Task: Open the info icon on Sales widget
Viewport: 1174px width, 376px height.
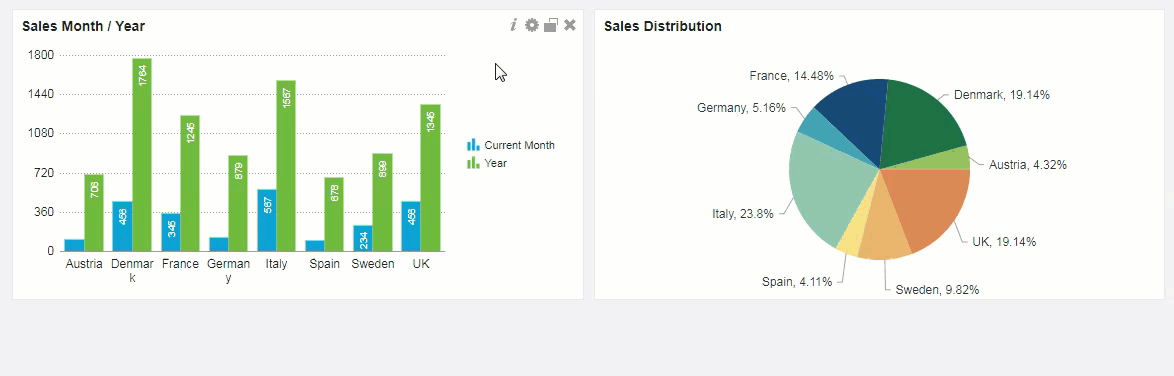Action: (x=514, y=25)
